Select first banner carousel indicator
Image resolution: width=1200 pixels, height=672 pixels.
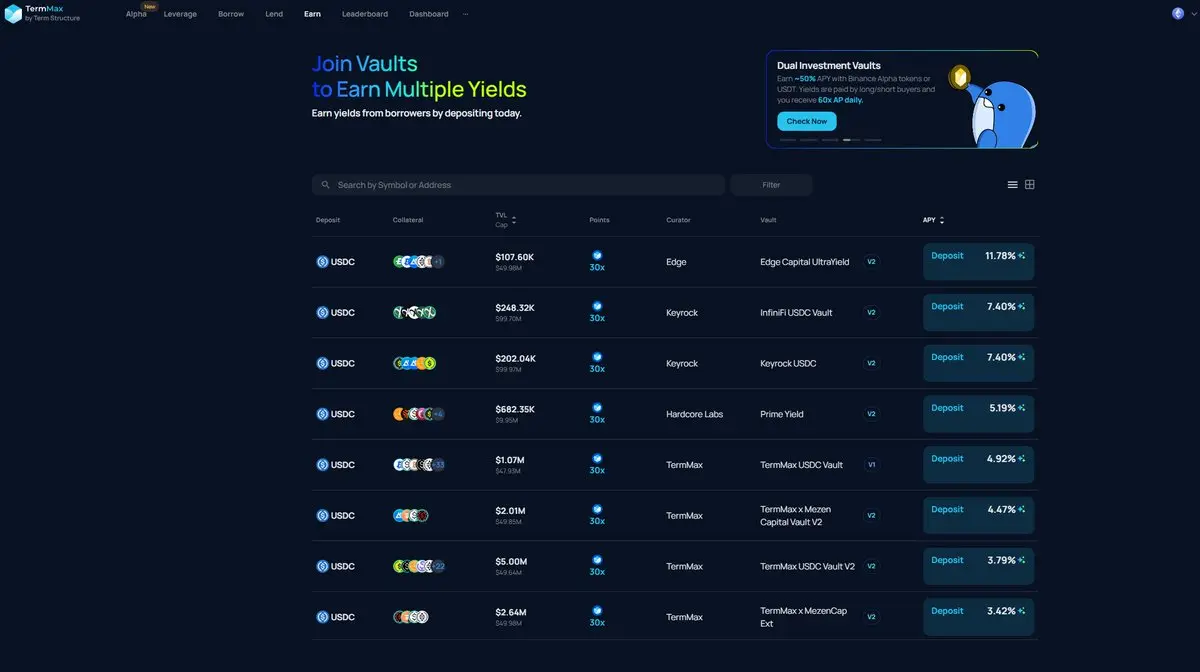pyautogui.click(x=788, y=140)
